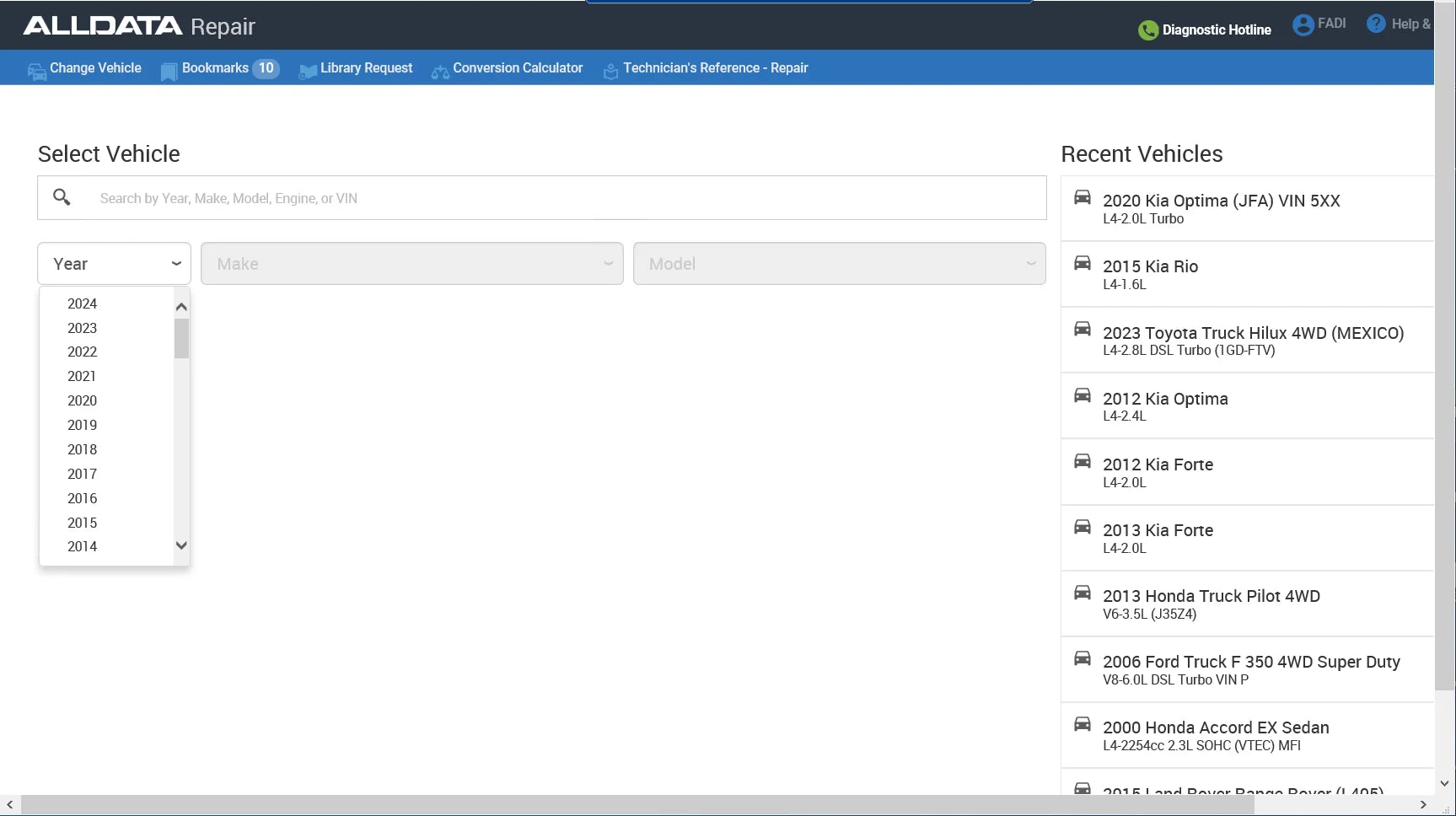Click the vehicle search input field
1456x816 pixels.
click(x=542, y=198)
